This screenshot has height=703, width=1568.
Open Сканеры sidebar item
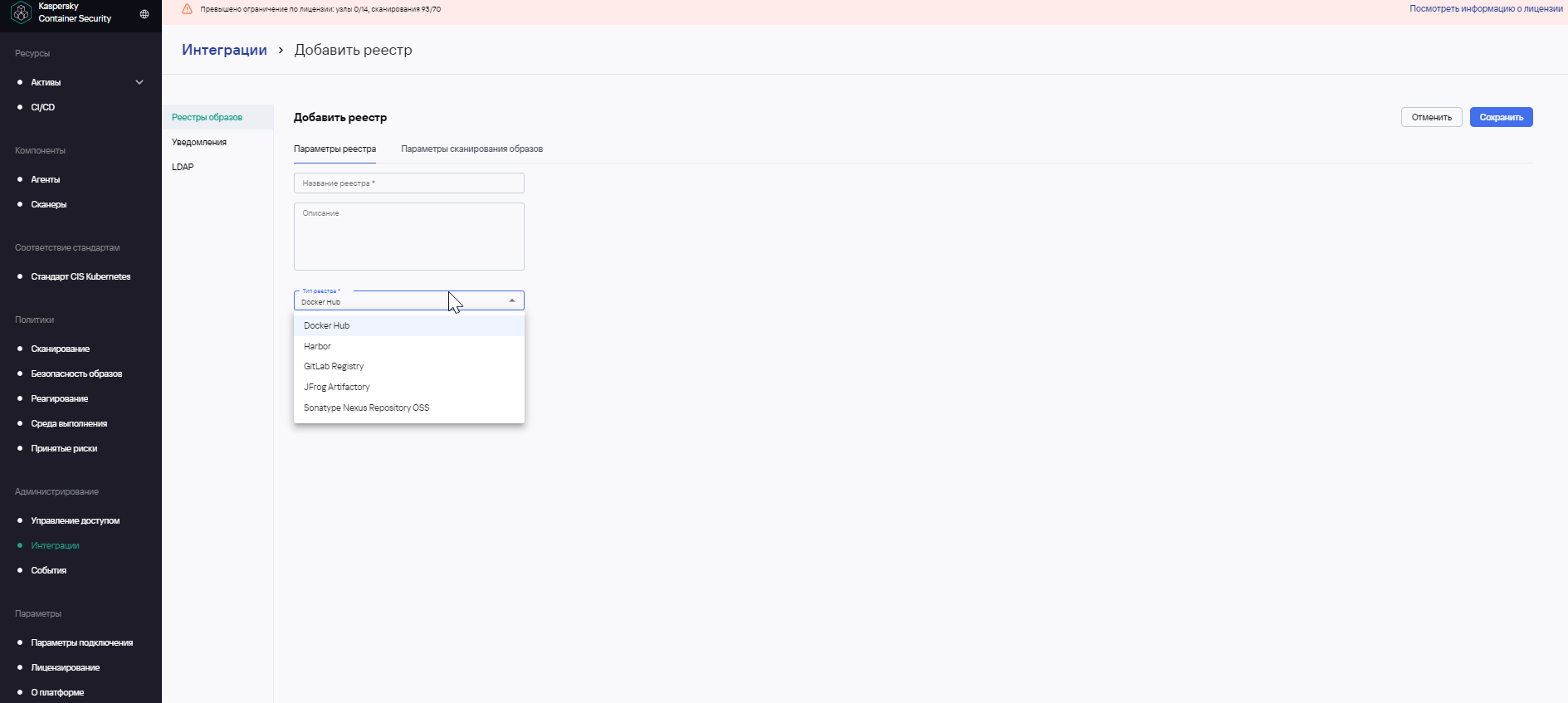tap(49, 204)
